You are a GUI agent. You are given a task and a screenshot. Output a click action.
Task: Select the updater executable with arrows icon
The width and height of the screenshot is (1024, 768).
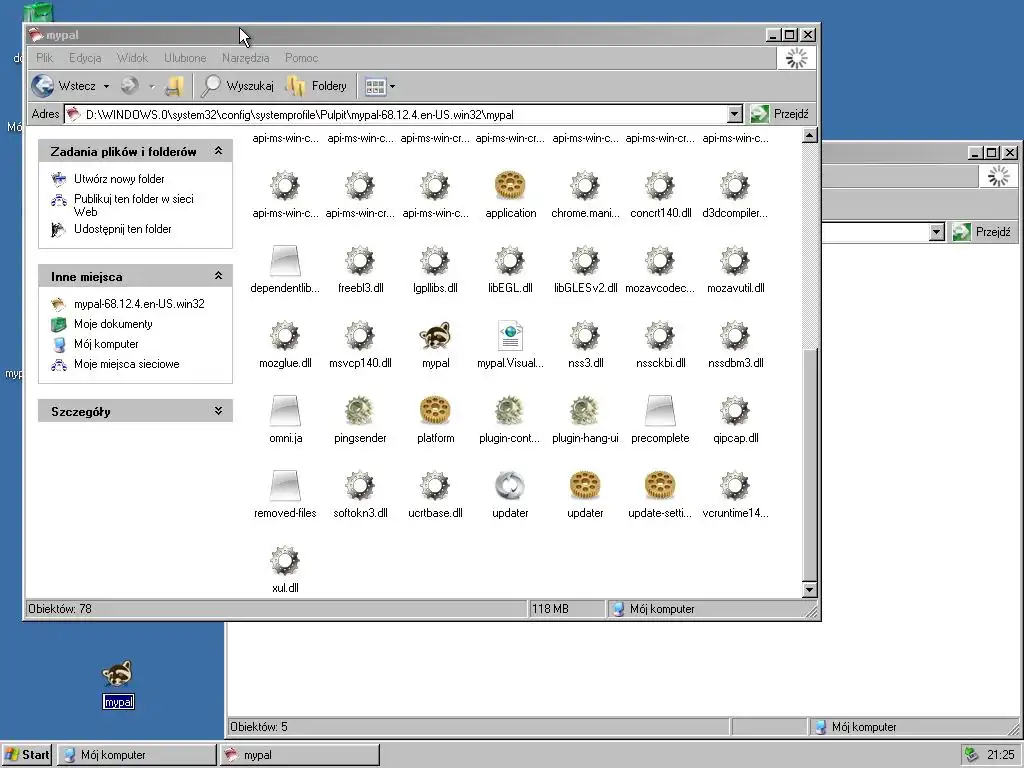click(x=510, y=486)
